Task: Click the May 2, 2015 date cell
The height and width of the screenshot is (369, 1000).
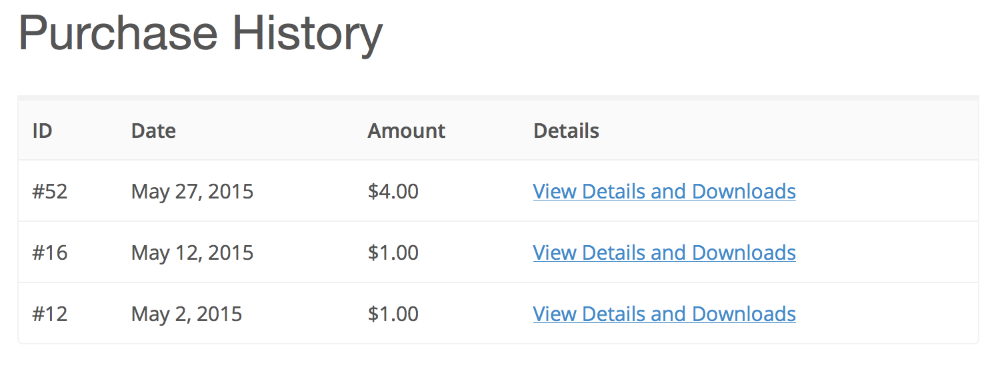Action: tap(186, 314)
